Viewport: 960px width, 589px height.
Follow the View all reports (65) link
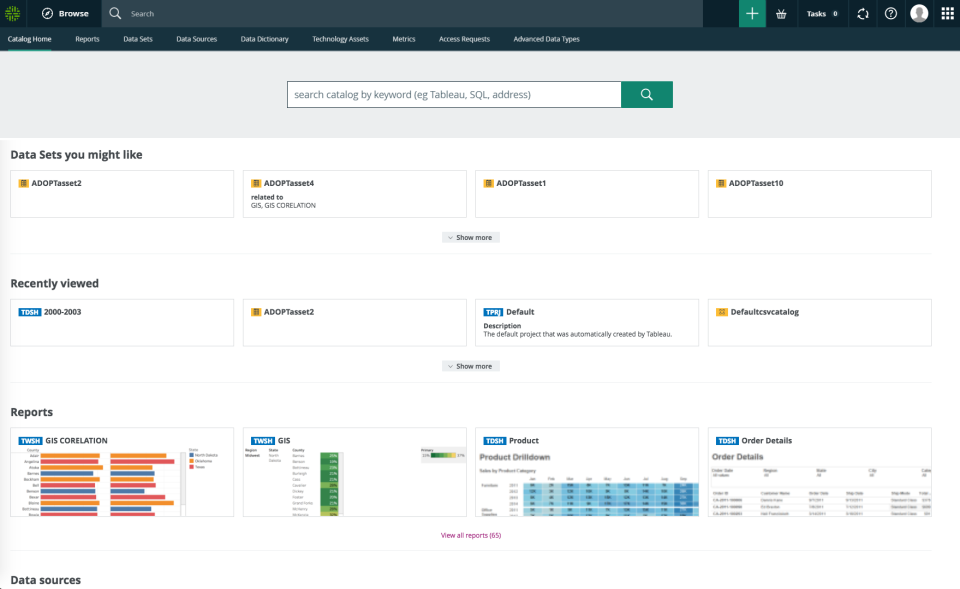pyautogui.click(x=470, y=536)
